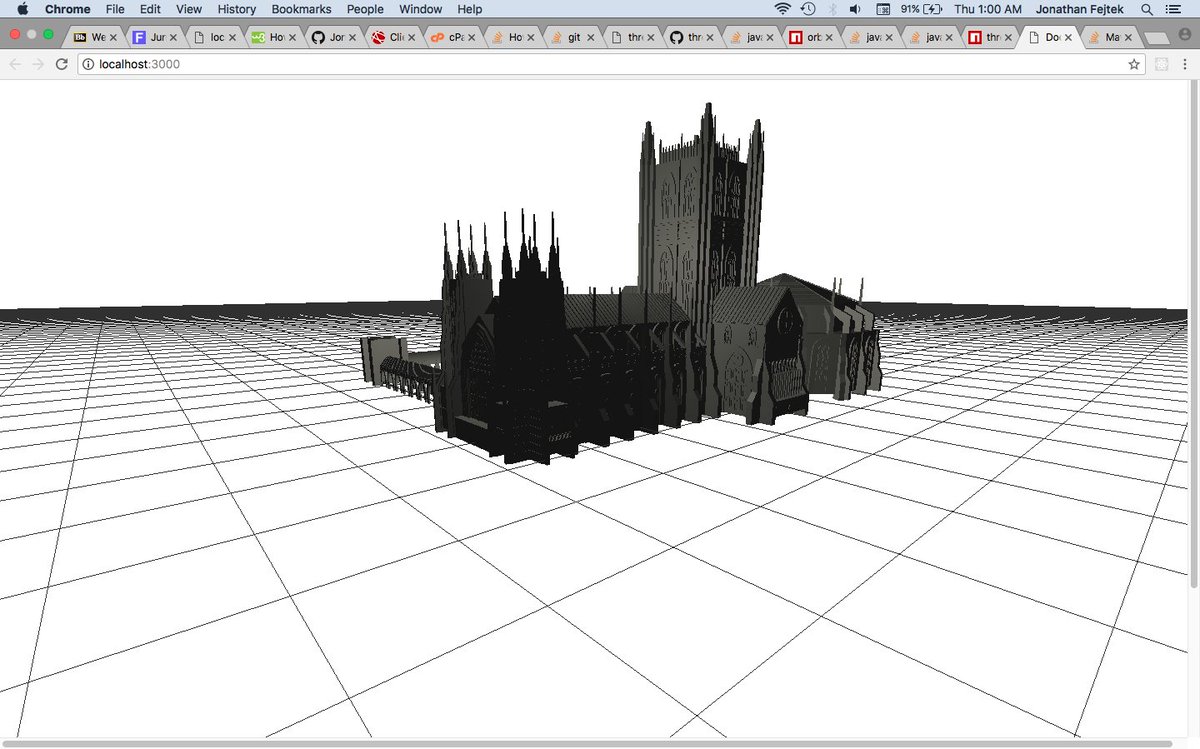The image size is (1200, 749).
Task: Click the Wi-Fi status icon
Action: pos(782,9)
